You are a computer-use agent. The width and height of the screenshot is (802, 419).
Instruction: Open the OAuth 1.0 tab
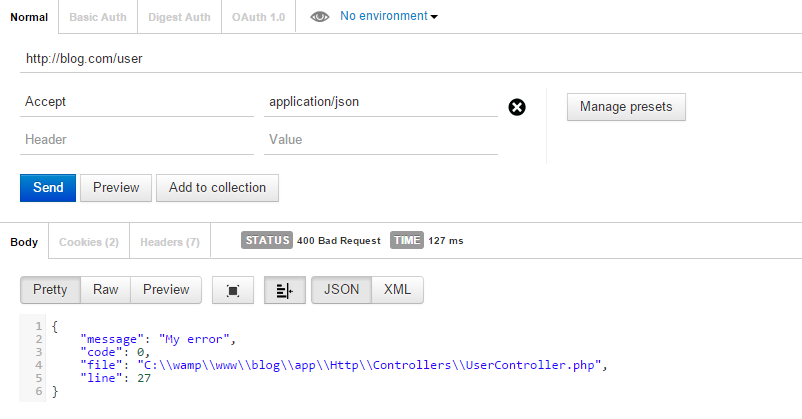[258, 17]
